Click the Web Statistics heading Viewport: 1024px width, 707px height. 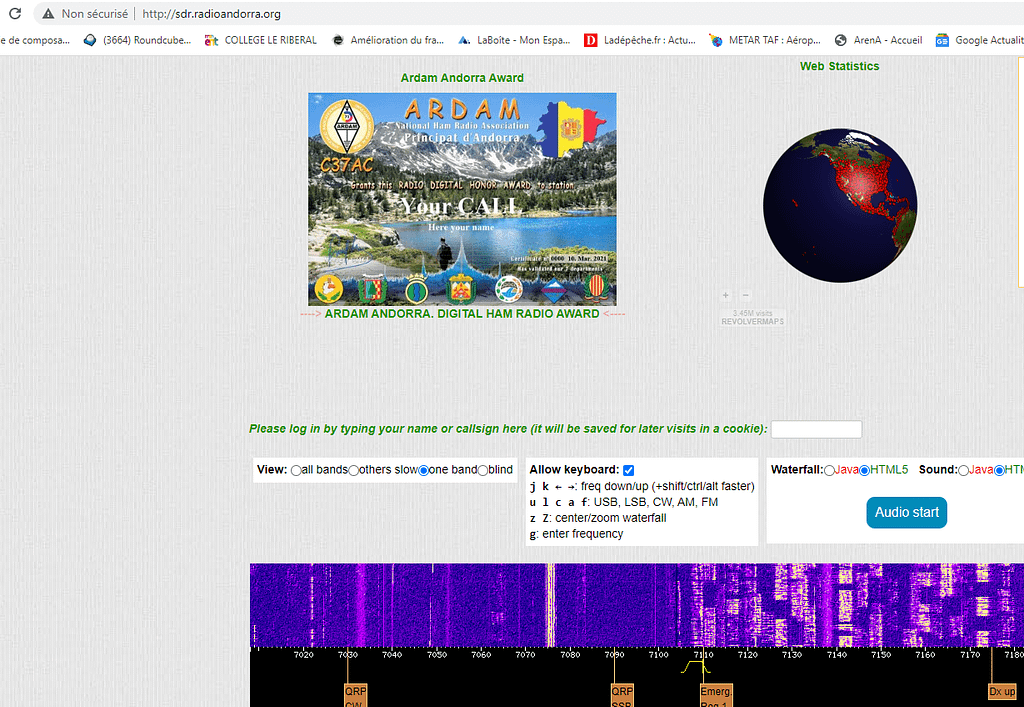pos(839,66)
